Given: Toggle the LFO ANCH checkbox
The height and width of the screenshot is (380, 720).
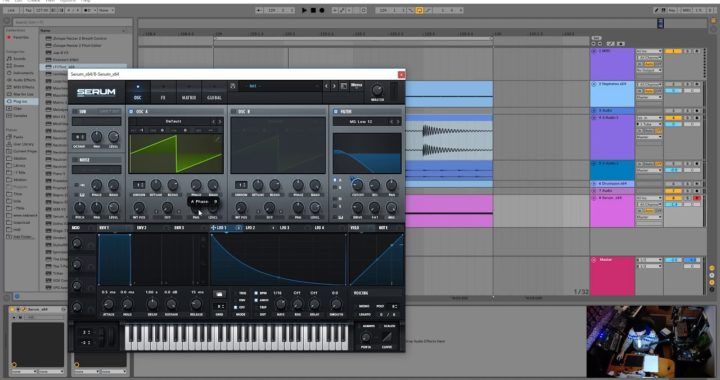Looking at the screenshot, I should (256, 300).
